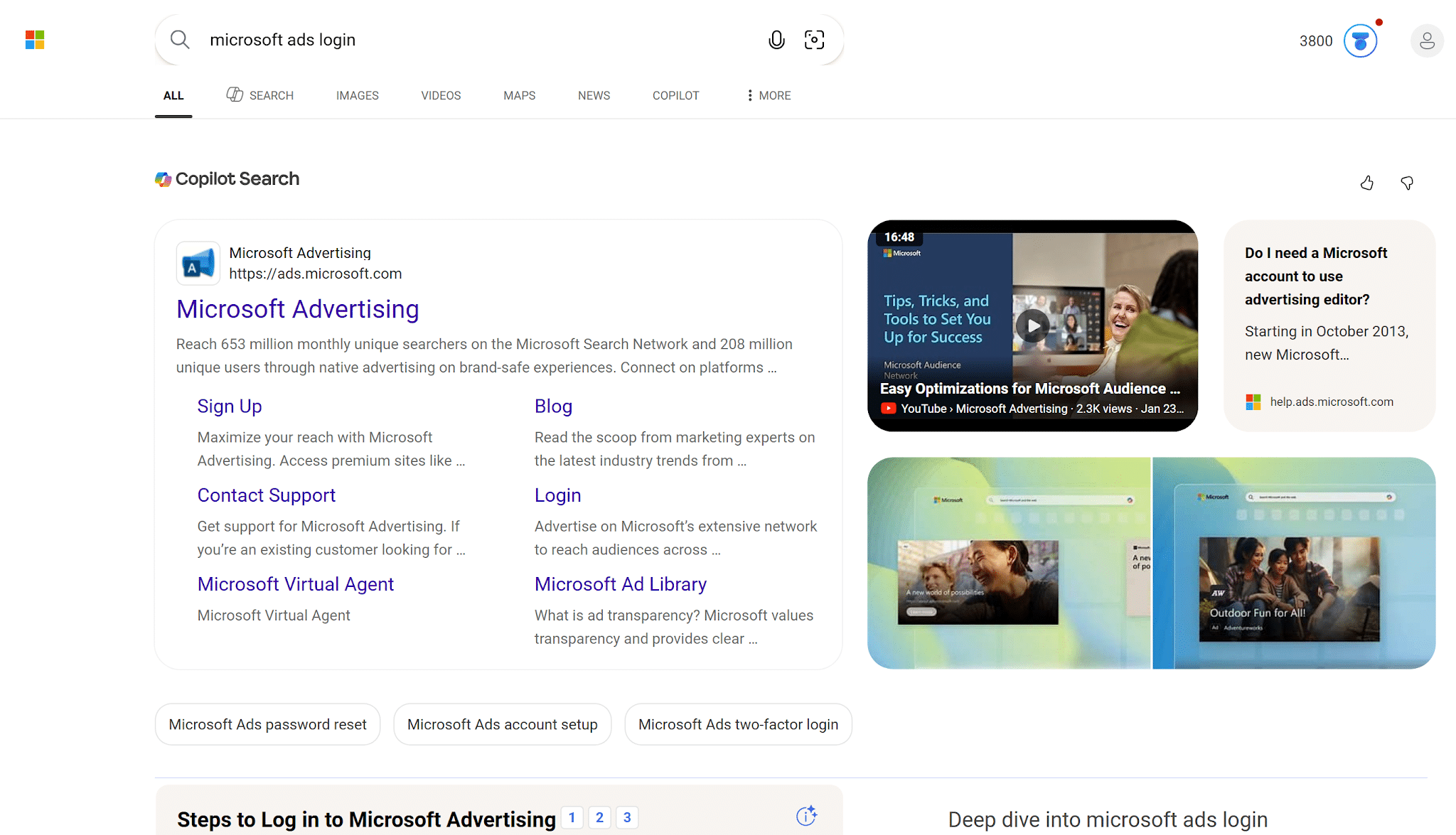Open the Microsoft Ad Library sitelink
Viewport: 1456px width, 835px height.
[621, 584]
